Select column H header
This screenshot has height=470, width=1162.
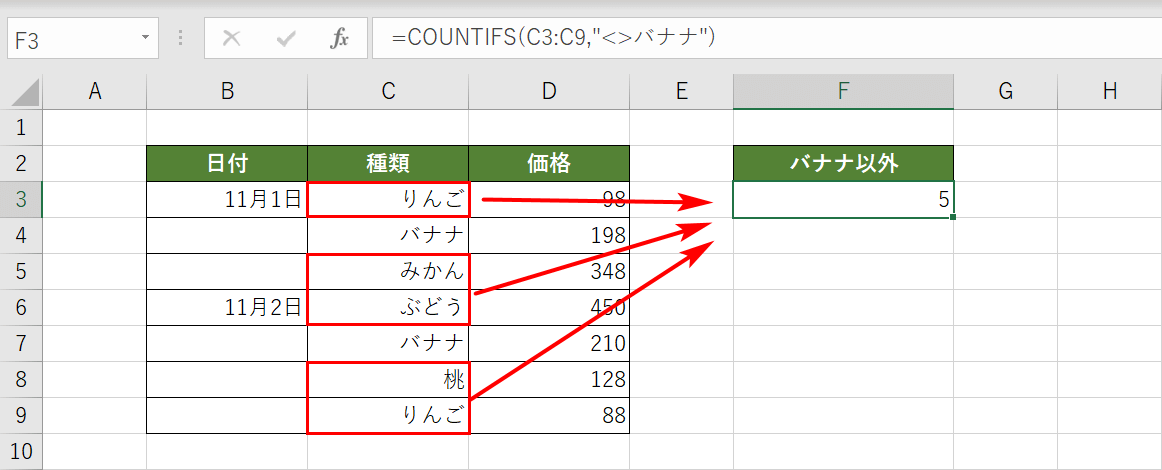1109,91
